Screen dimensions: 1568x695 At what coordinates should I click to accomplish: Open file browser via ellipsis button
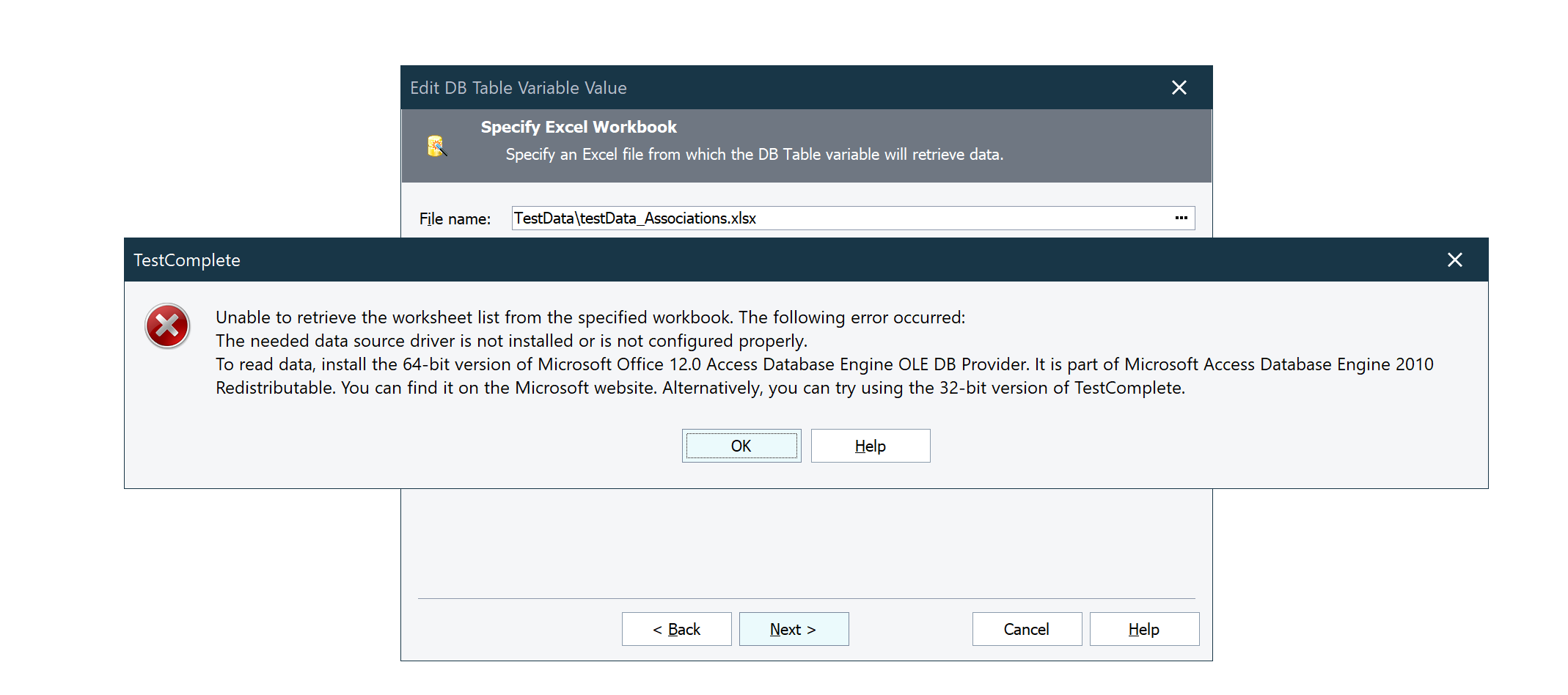pos(1181,218)
